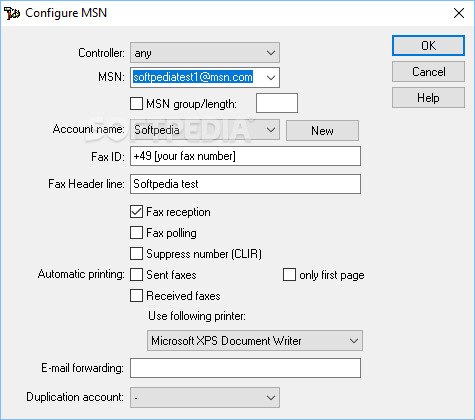Expand the Duplication account dropdown
475x420 pixels.
(x=205, y=397)
